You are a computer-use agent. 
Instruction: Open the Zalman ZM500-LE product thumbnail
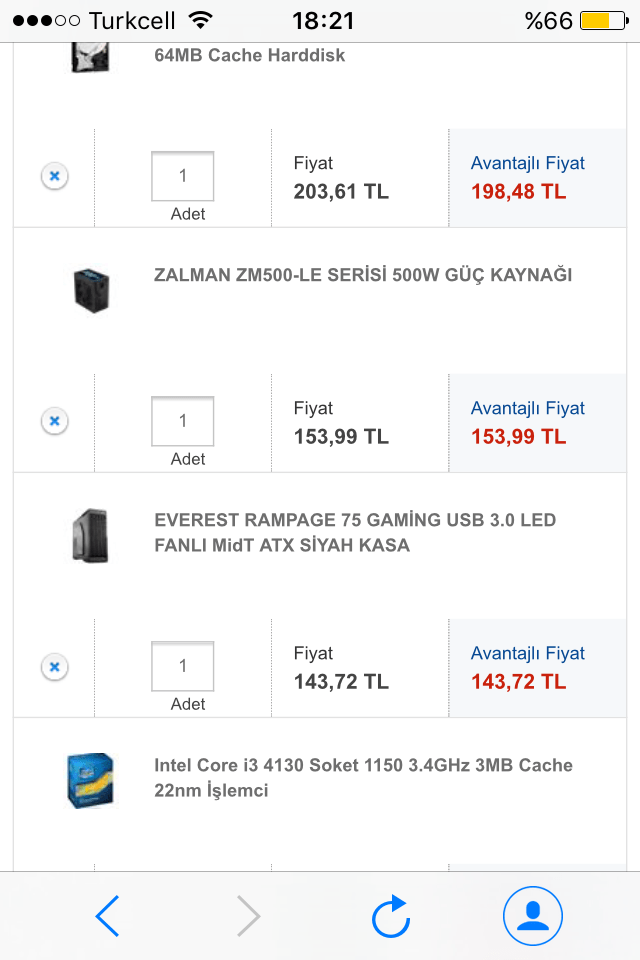(x=91, y=290)
